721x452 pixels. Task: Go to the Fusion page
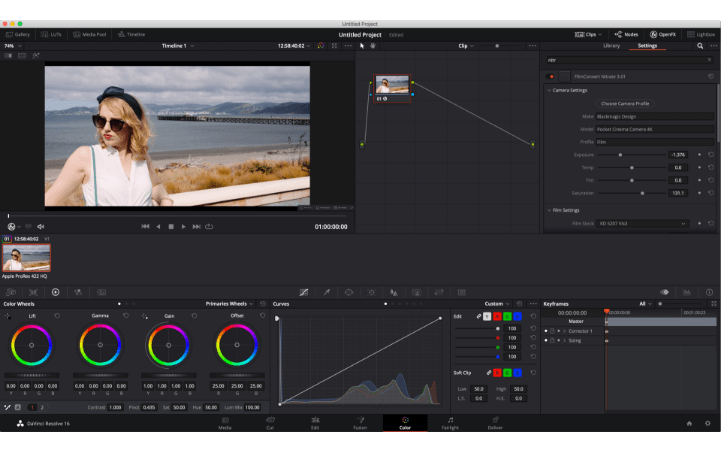coord(360,423)
